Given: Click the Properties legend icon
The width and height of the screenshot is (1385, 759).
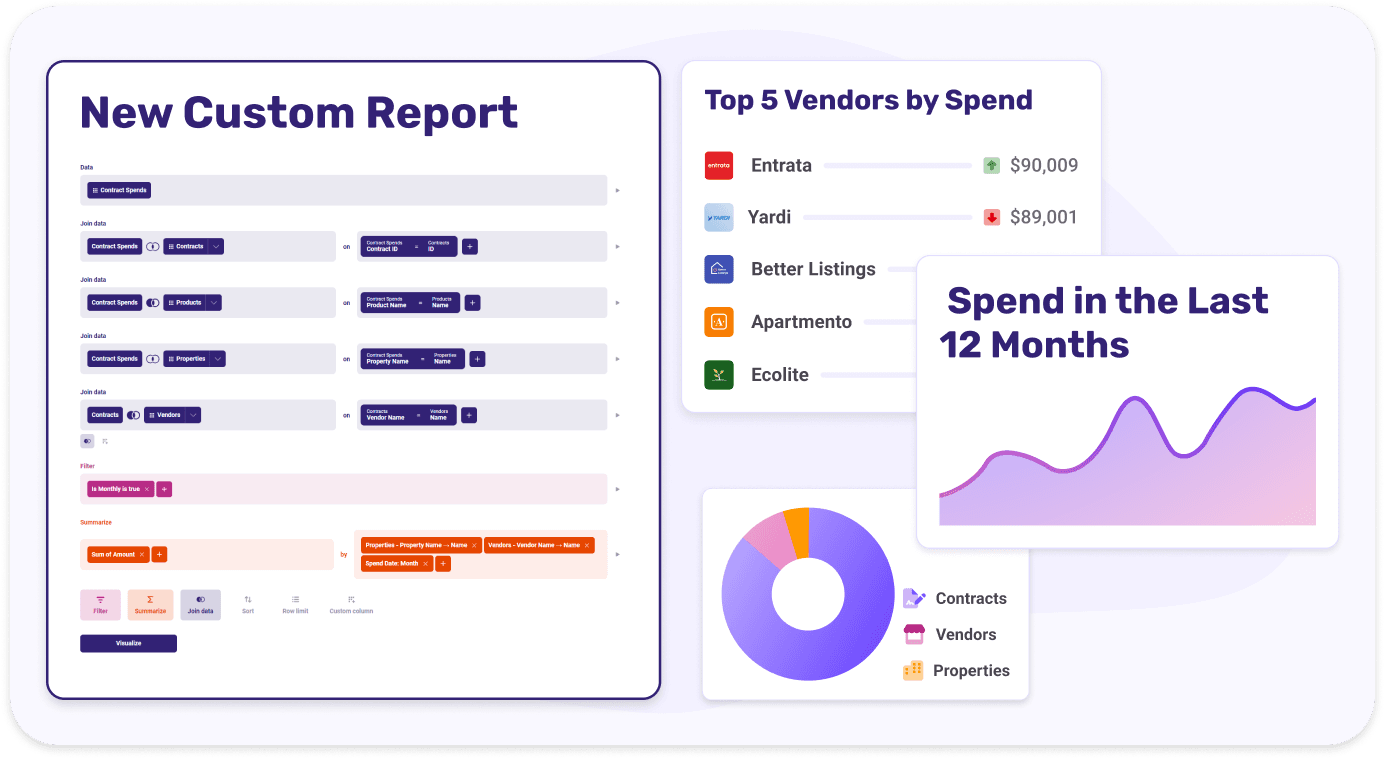Looking at the screenshot, I should pyautogui.click(x=913, y=671).
